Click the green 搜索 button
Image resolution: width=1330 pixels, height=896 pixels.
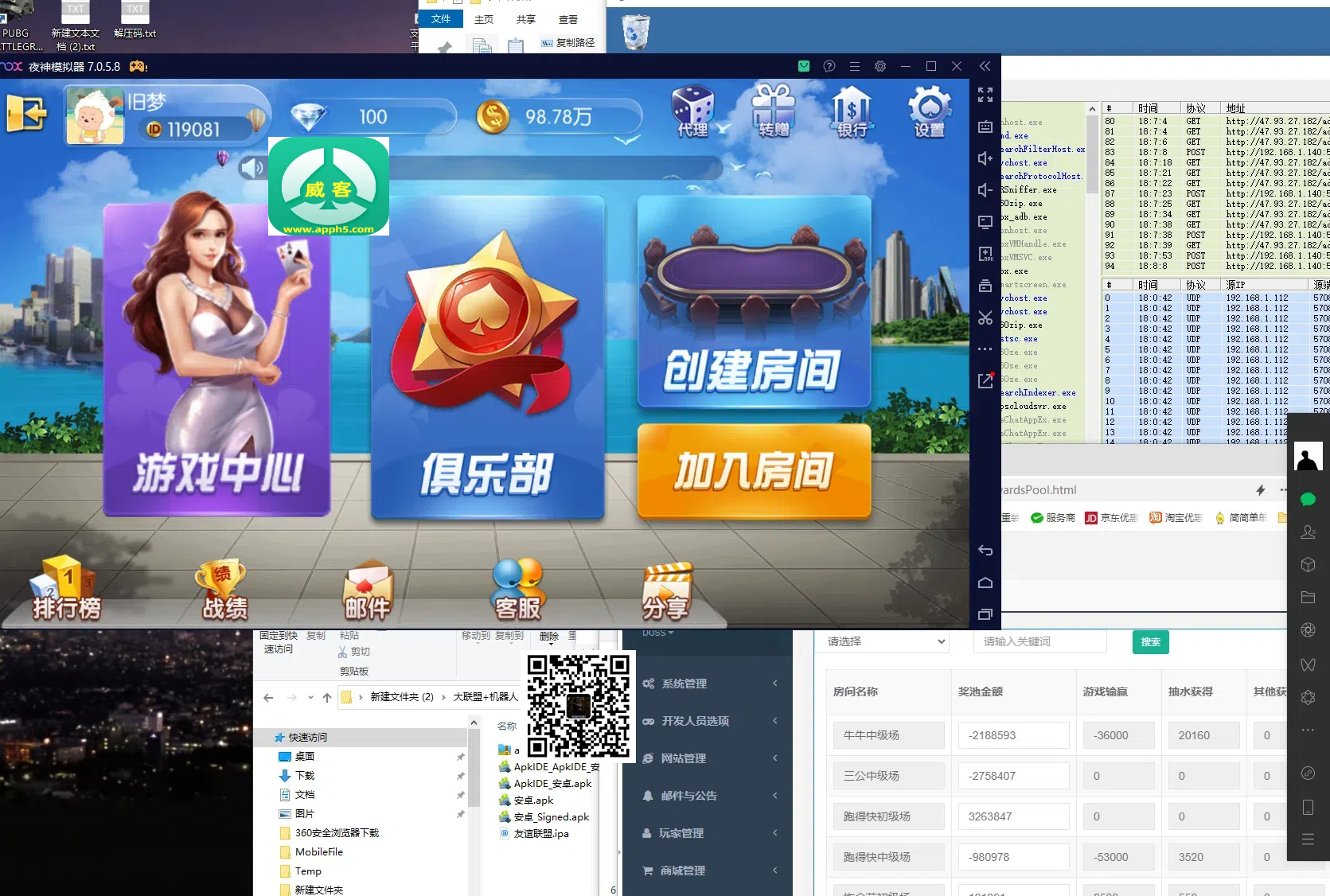point(1150,642)
